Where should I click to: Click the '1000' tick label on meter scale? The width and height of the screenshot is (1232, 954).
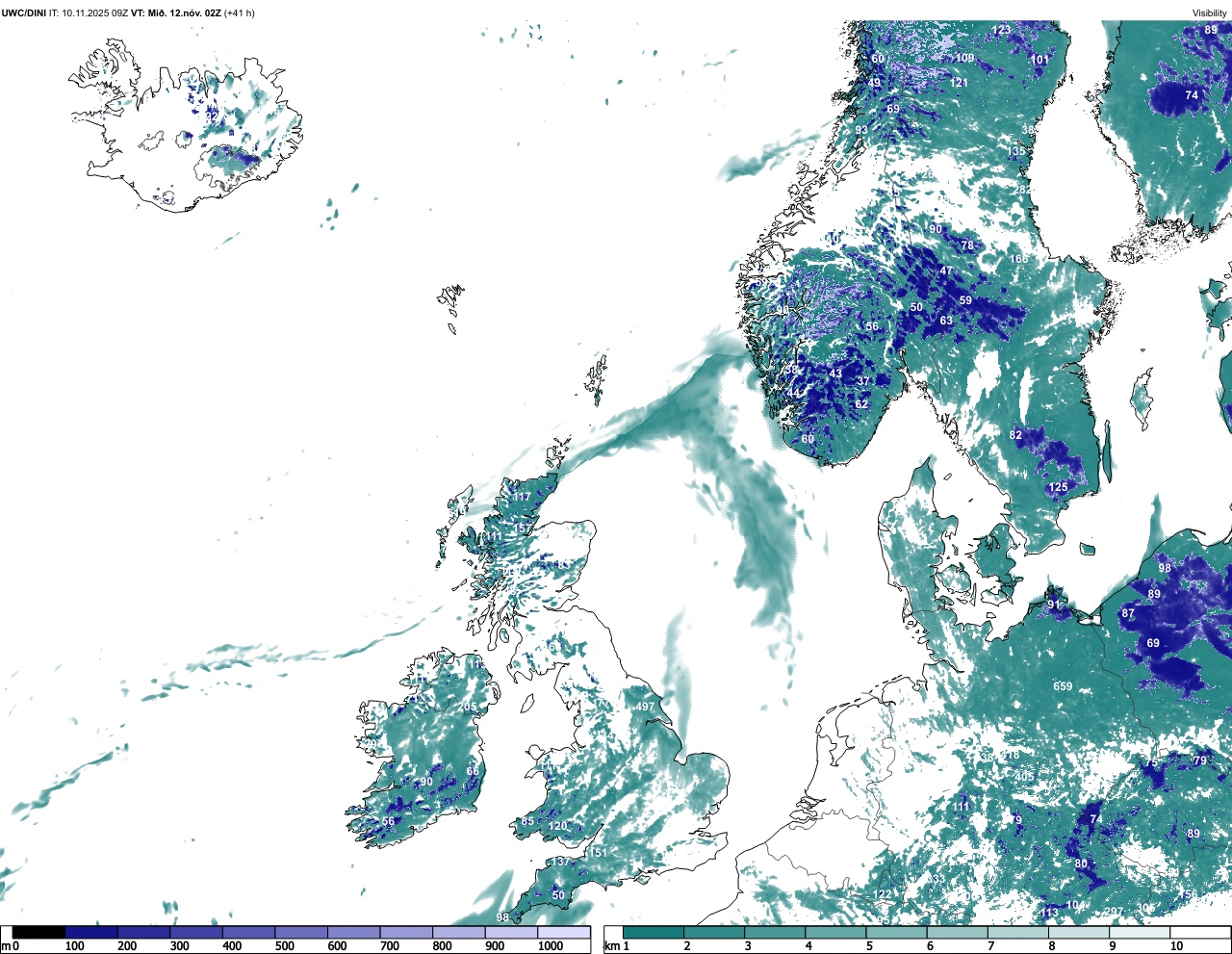pyautogui.click(x=551, y=946)
